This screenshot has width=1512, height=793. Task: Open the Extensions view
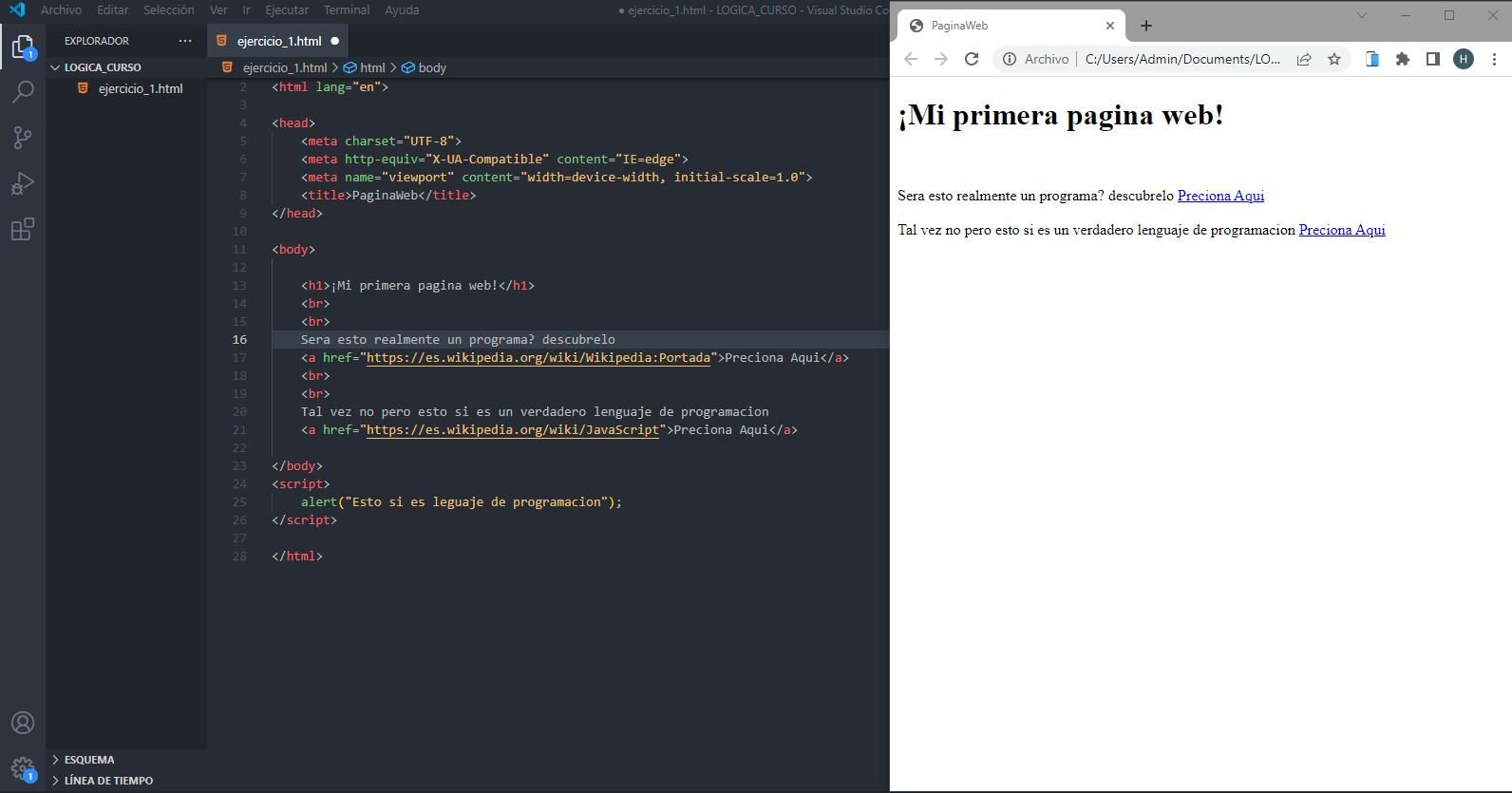[23, 229]
